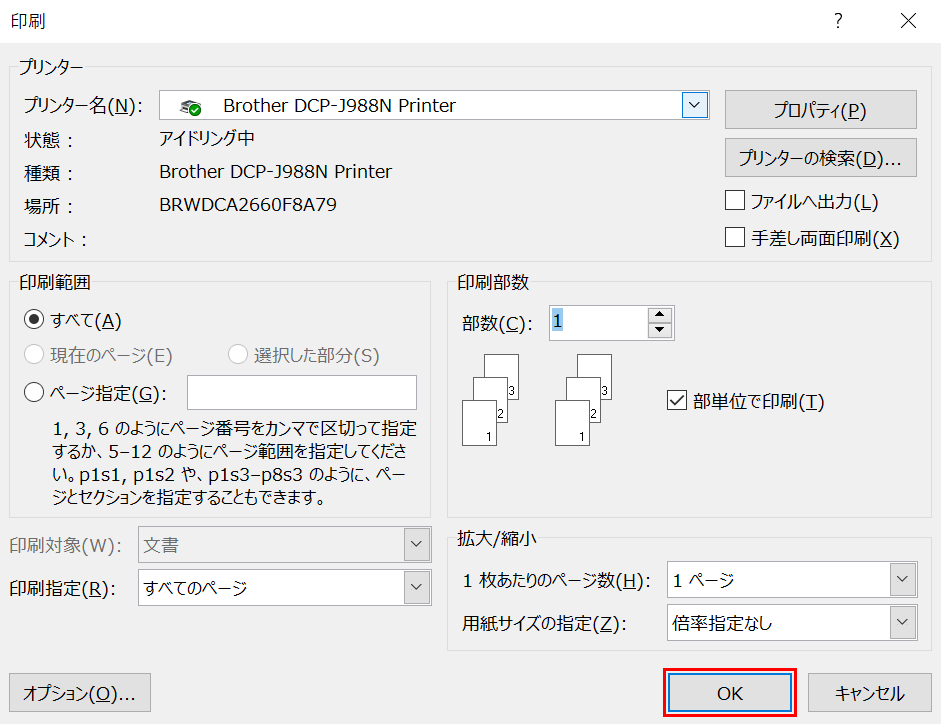Image resolution: width=941 pixels, height=724 pixels.
Task: Click the プロパティ button
Action: pos(820,110)
